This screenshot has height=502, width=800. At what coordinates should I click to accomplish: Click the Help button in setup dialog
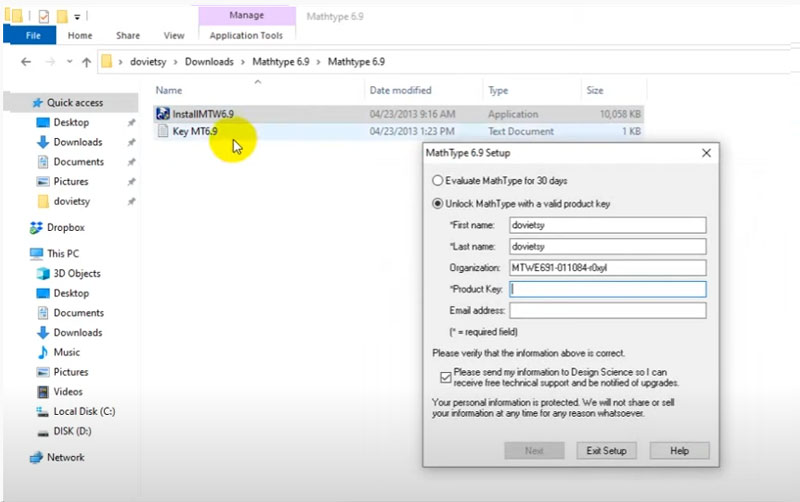click(680, 450)
